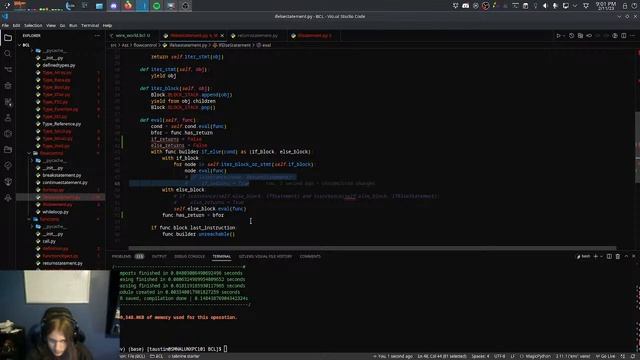Open the new terminal launch profile dropdown
This screenshot has height=360, width=640.
(x=601, y=256)
